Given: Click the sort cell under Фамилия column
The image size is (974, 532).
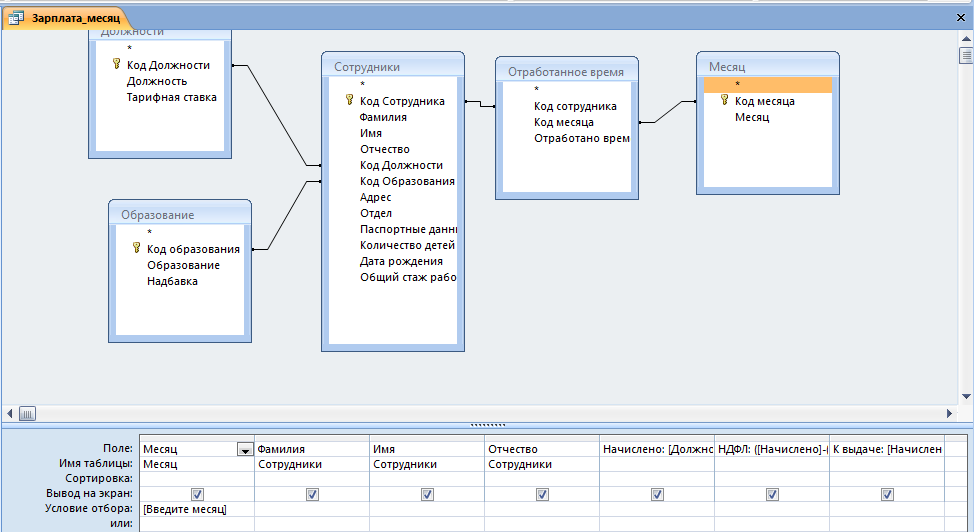Looking at the screenshot, I should (312, 479).
